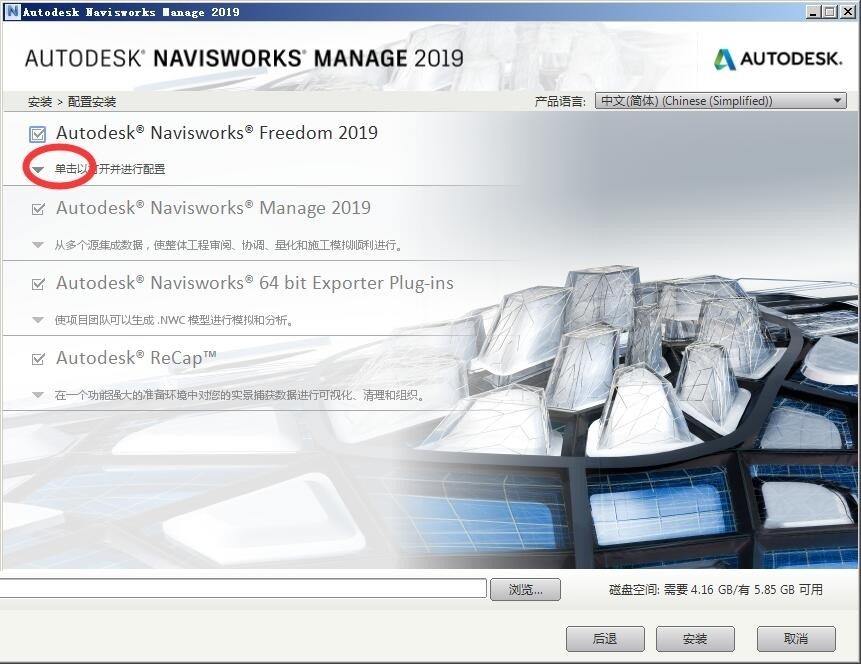Click the 磁盘空间 disk space text

coord(716,590)
